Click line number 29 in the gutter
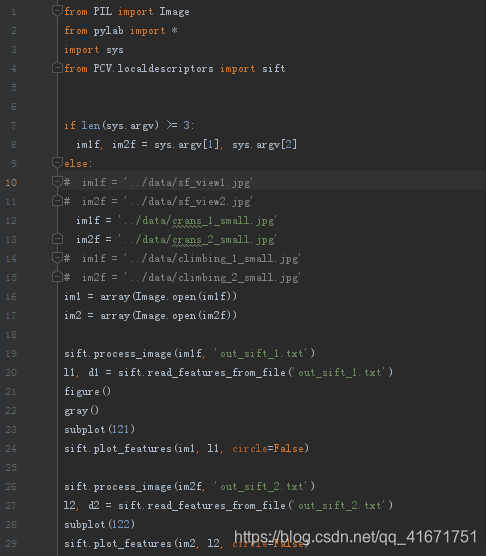Image resolution: width=486 pixels, height=556 pixels. (11, 543)
